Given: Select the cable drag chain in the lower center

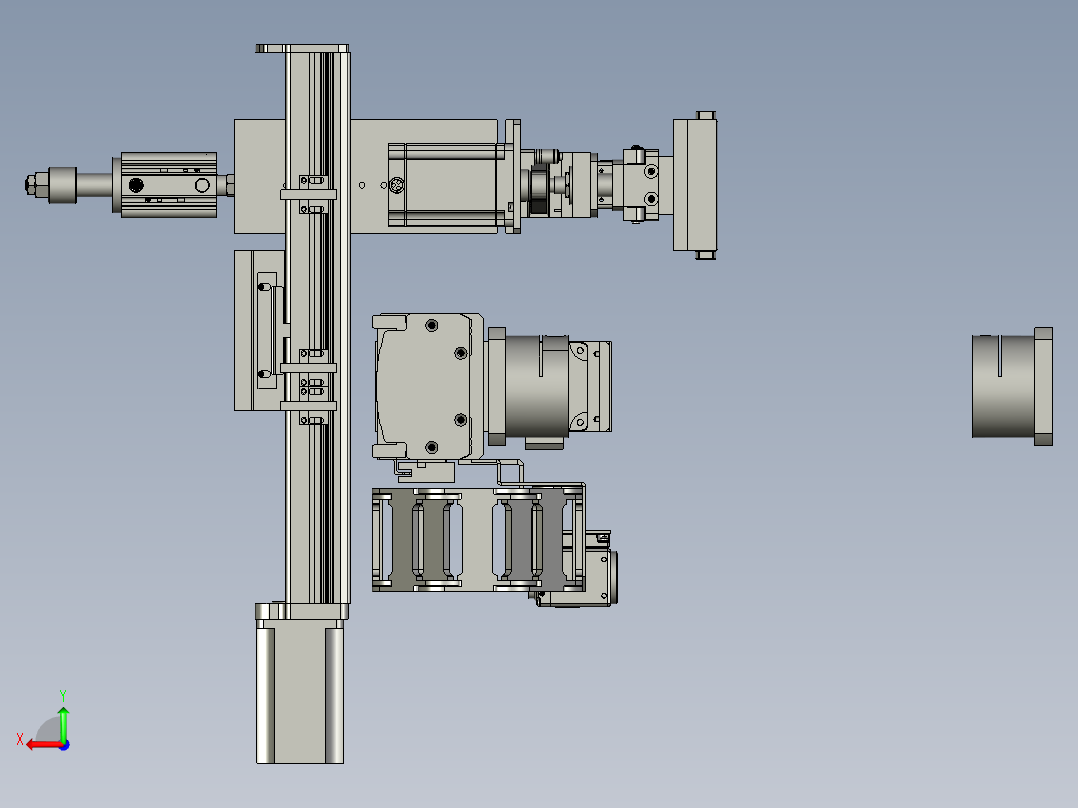Looking at the screenshot, I should (478, 539).
